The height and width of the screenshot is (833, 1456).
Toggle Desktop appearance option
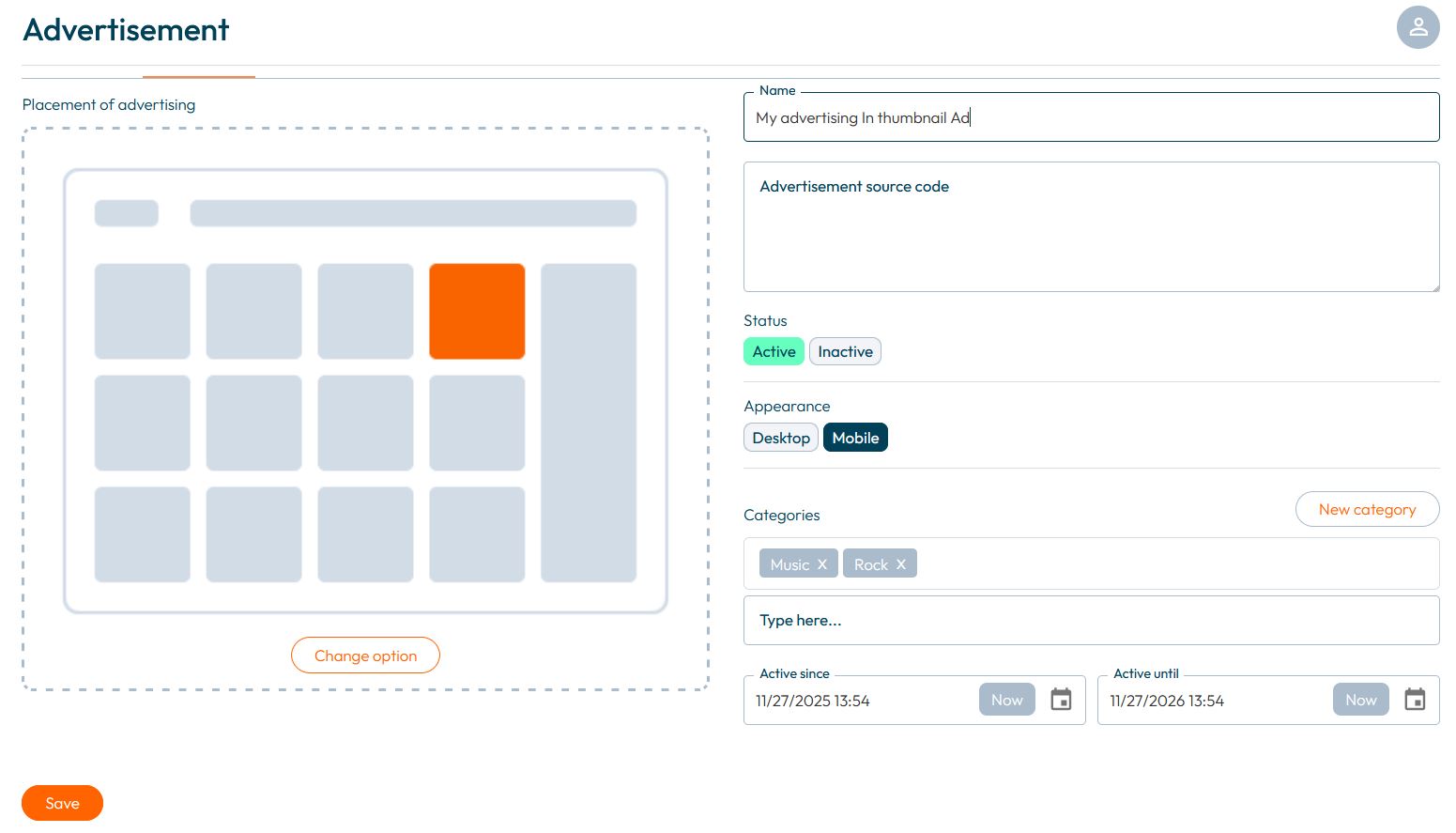coord(780,438)
